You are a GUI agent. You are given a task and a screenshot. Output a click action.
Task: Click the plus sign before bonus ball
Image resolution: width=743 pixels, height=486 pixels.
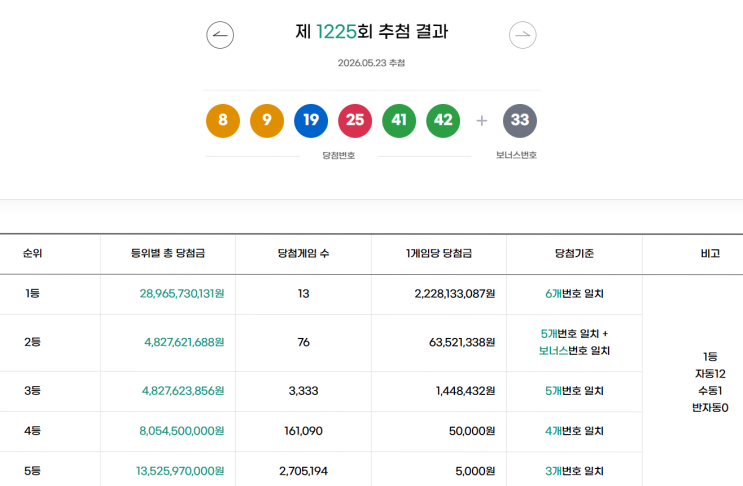pyautogui.click(x=481, y=121)
